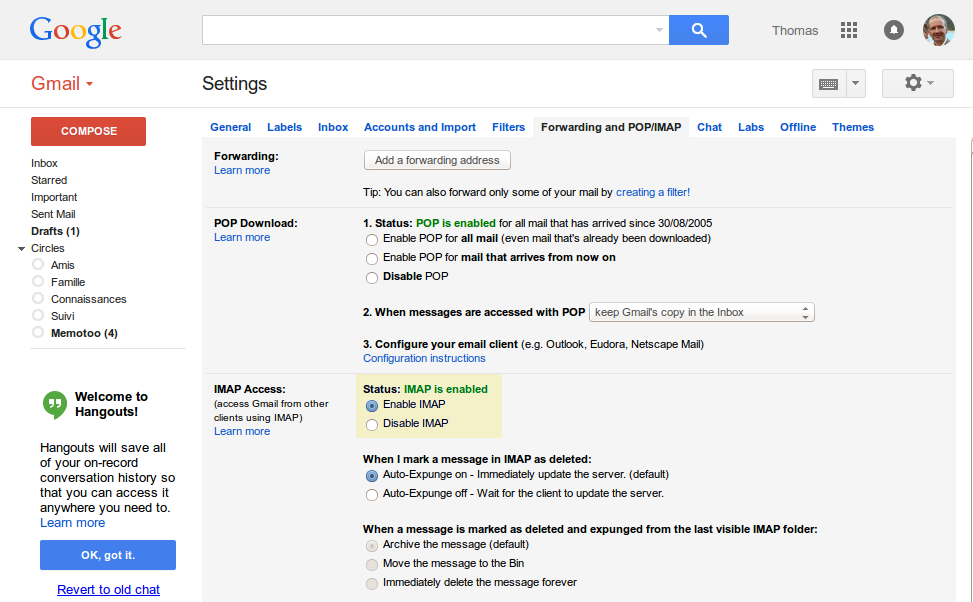Choose Auto-Expunge off option
This screenshot has height=602, width=973.
(x=372, y=495)
